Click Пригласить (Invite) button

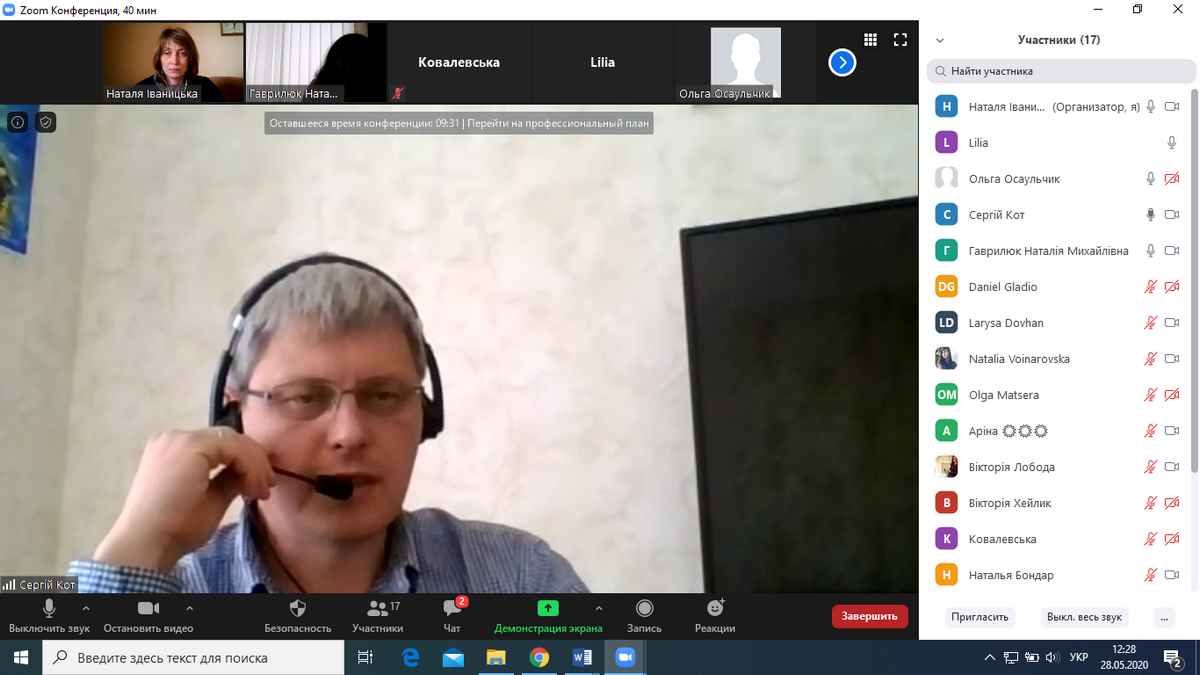tap(979, 617)
